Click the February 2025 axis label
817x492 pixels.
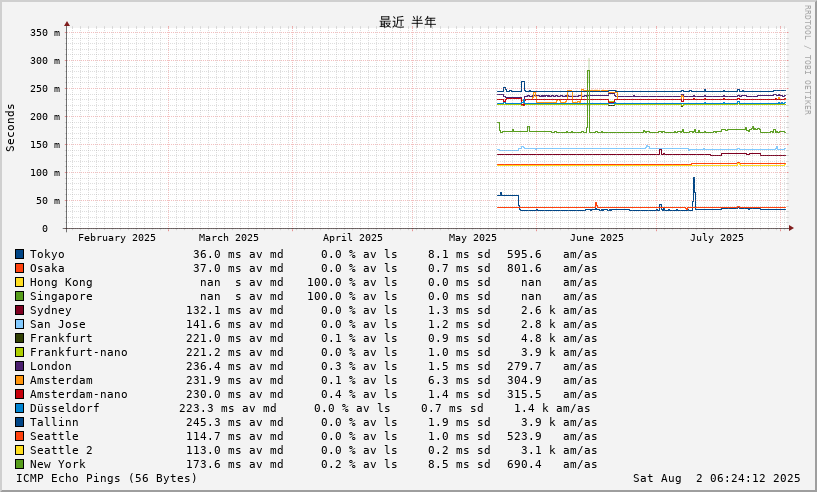pyautogui.click(x=117, y=238)
